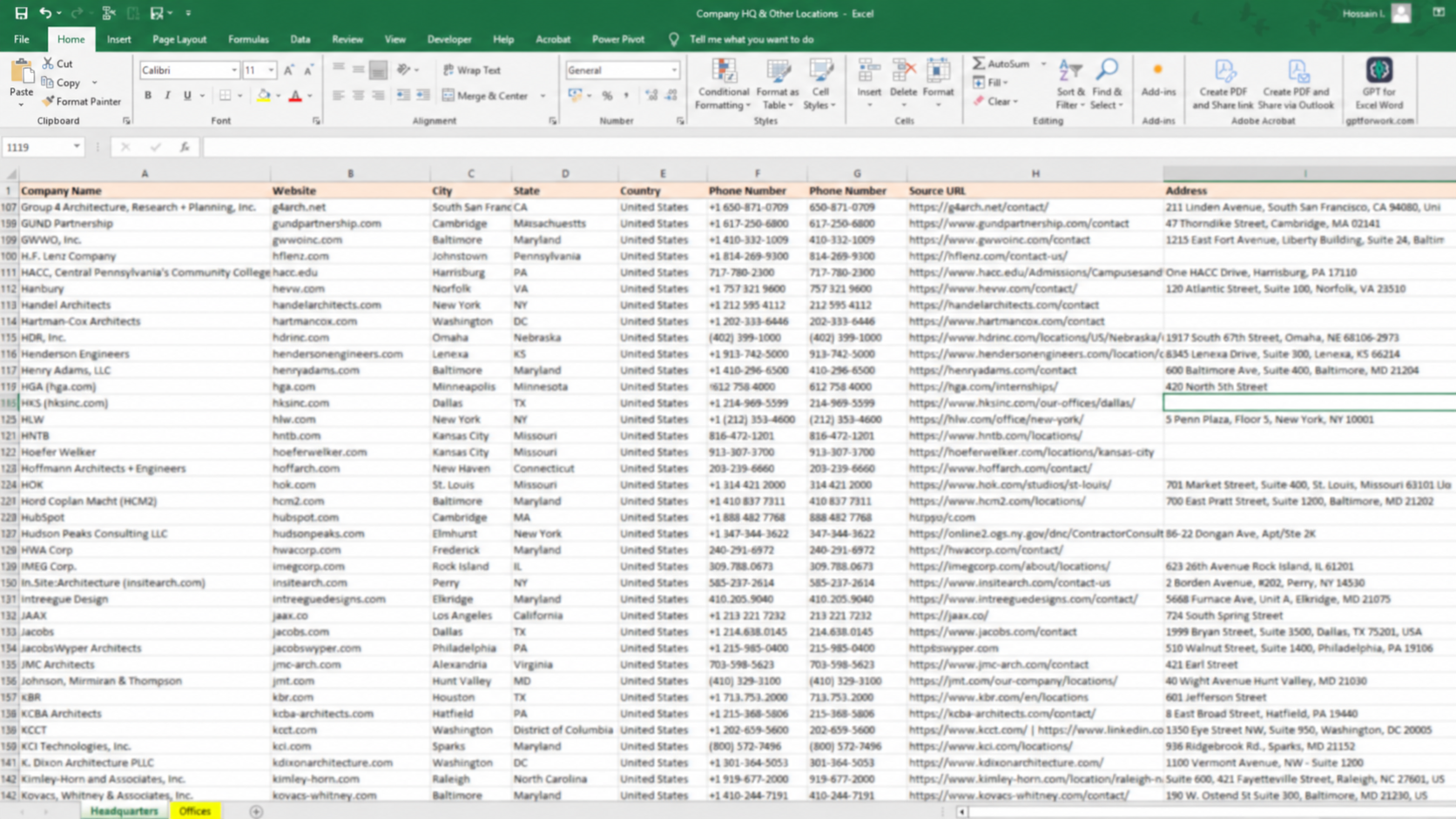Select the Format Painter brush
The image size is (1456, 819).
(82, 102)
